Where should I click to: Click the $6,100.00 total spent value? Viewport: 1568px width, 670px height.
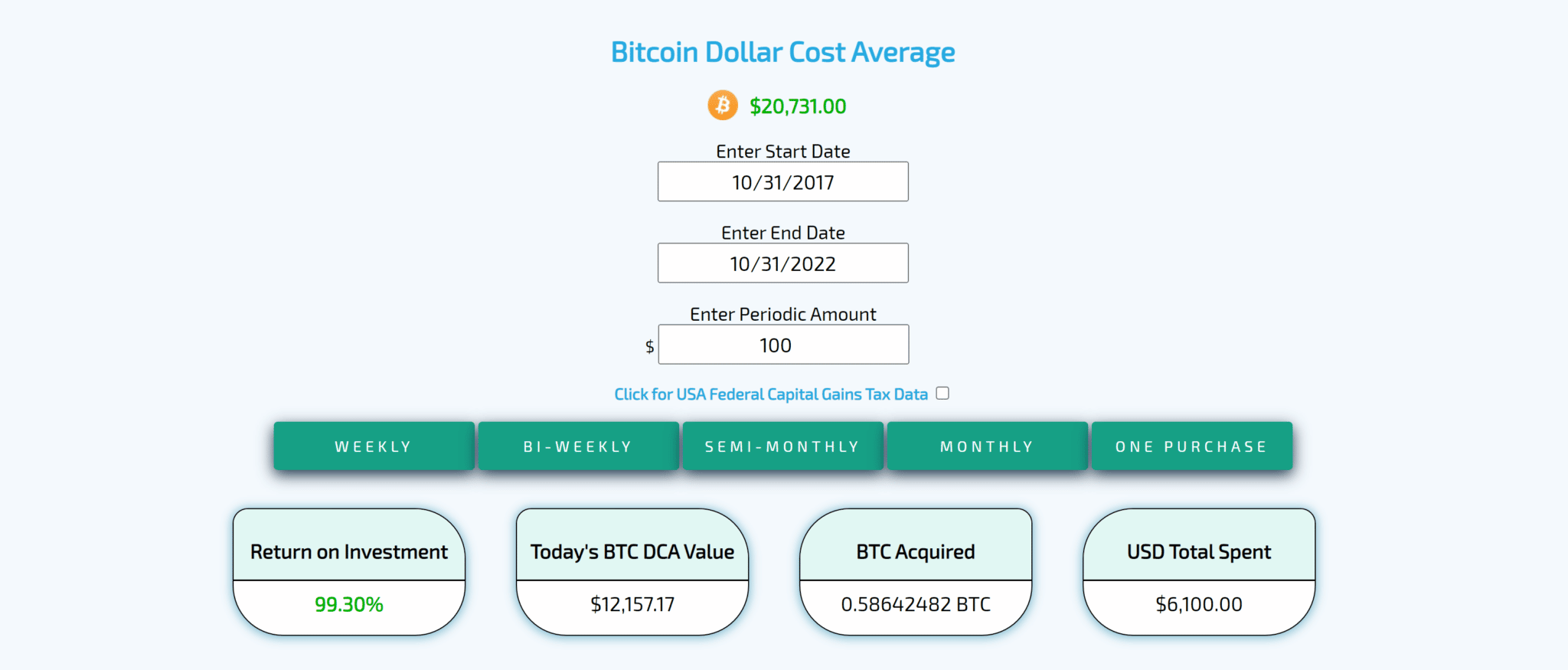point(1199,604)
